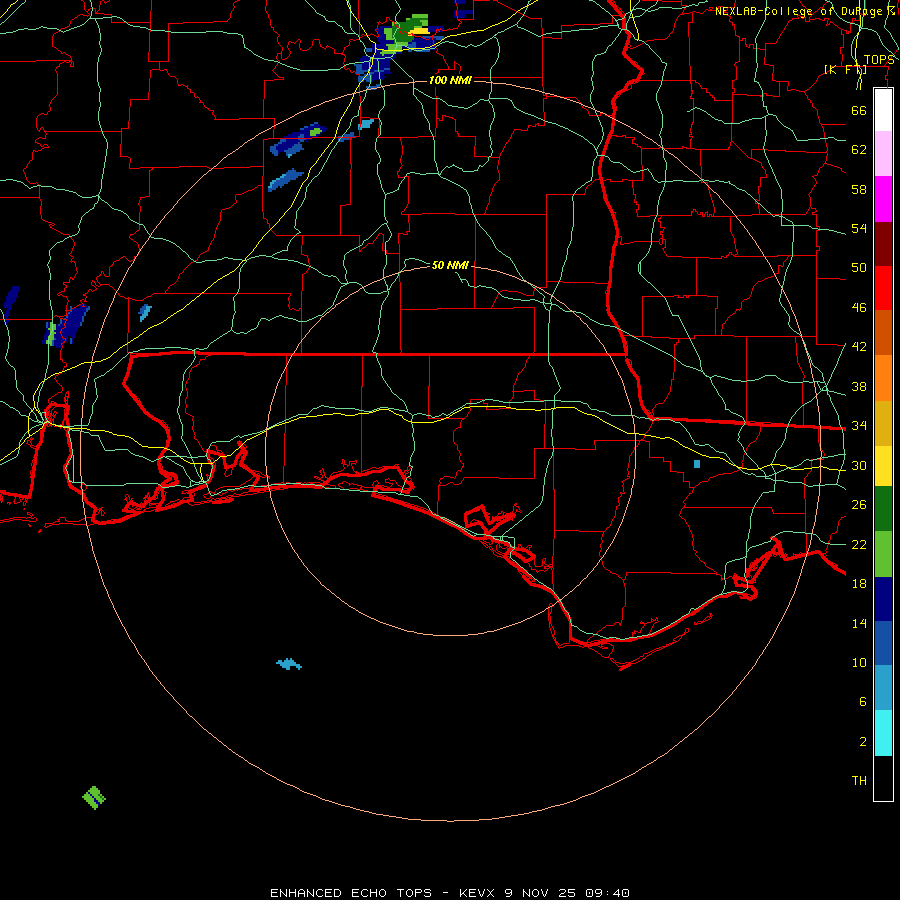
Task: Select the dark orange legend swatch beside 46
Action: [x=883, y=332]
